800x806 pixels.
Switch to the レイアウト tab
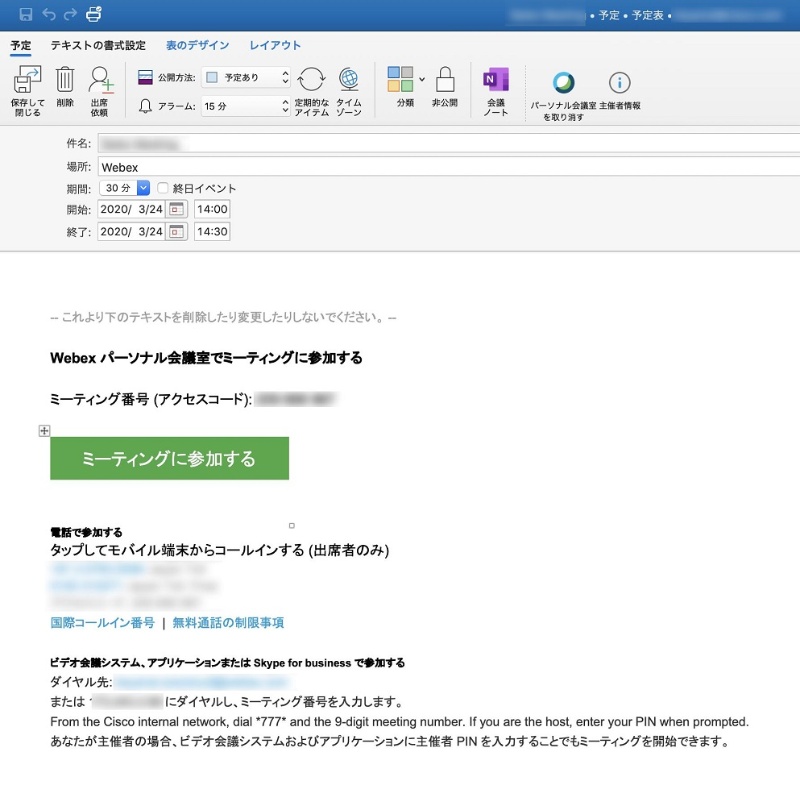[275, 45]
